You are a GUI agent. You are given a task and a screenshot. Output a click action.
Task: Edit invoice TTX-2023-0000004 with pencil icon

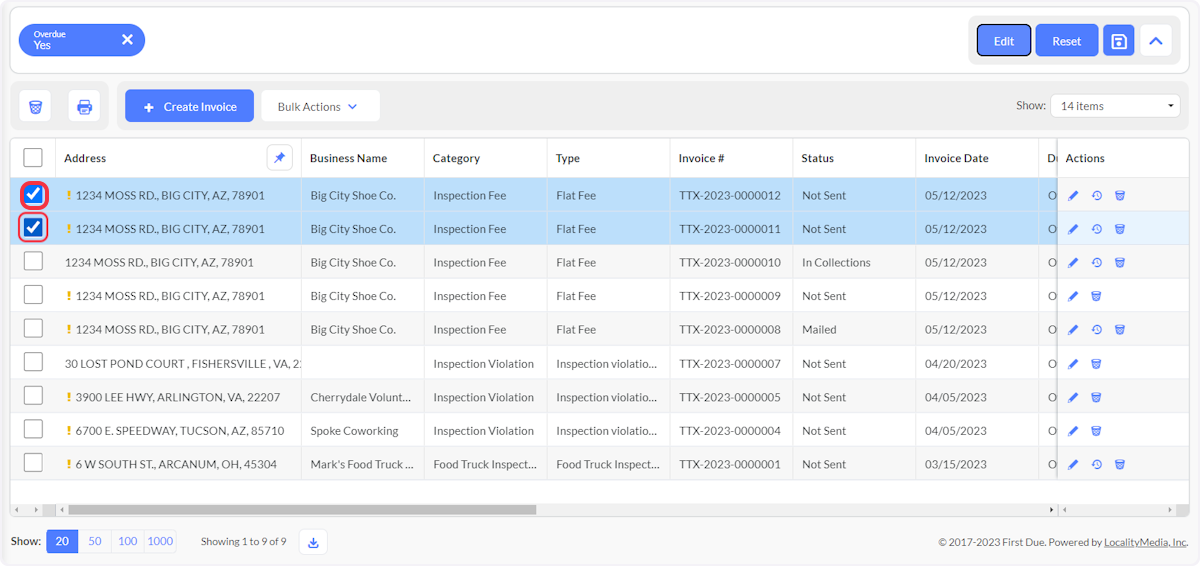tap(1073, 431)
